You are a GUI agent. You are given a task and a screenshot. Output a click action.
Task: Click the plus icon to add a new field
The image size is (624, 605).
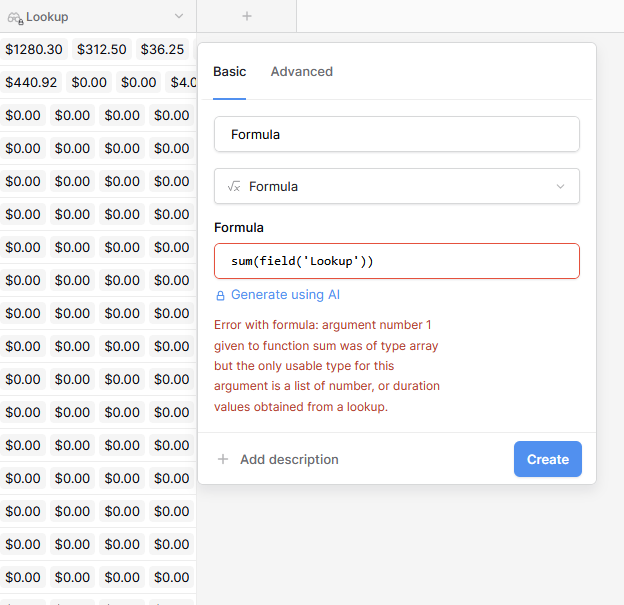247,16
